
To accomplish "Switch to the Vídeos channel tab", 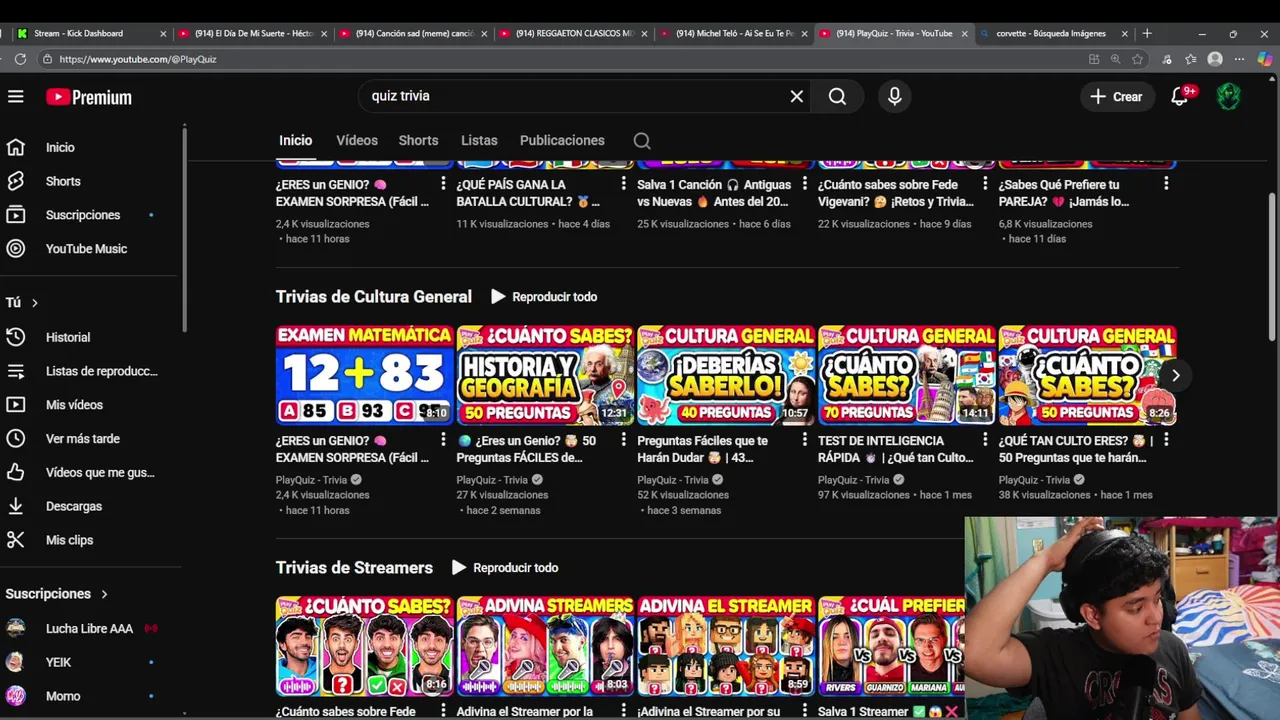I will pos(357,141).
